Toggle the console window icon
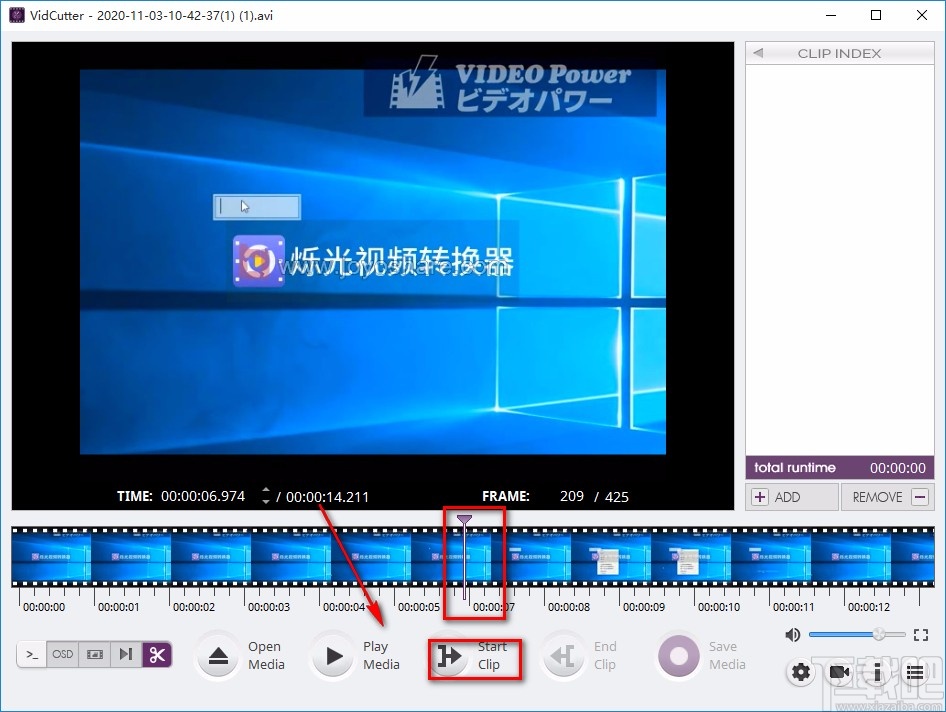Image resolution: width=946 pixels, height=712 pixels. tap(33, 655)
